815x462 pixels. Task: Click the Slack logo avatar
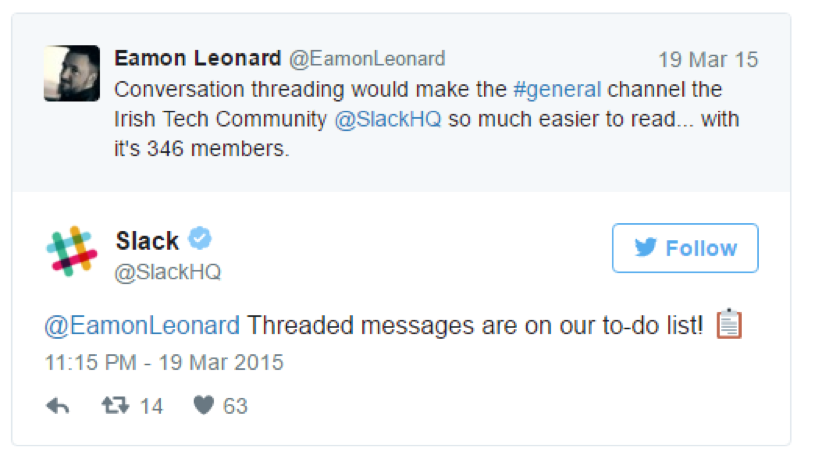click(72, 251)
